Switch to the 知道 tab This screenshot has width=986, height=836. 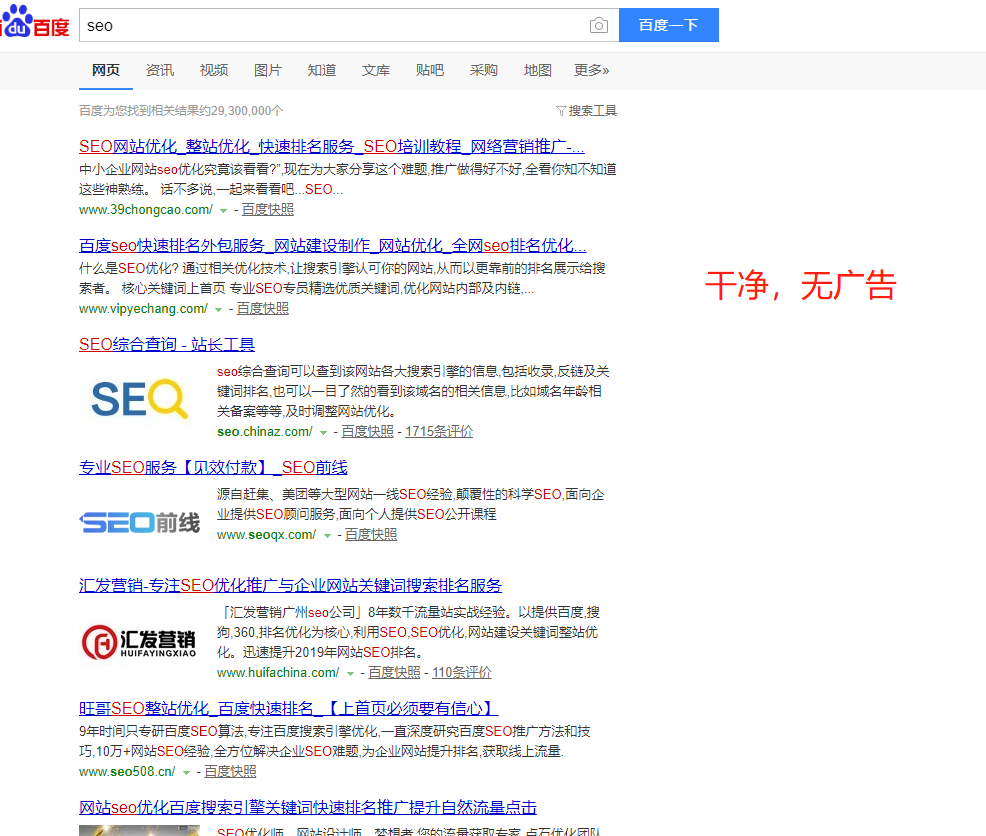(322, 70)
